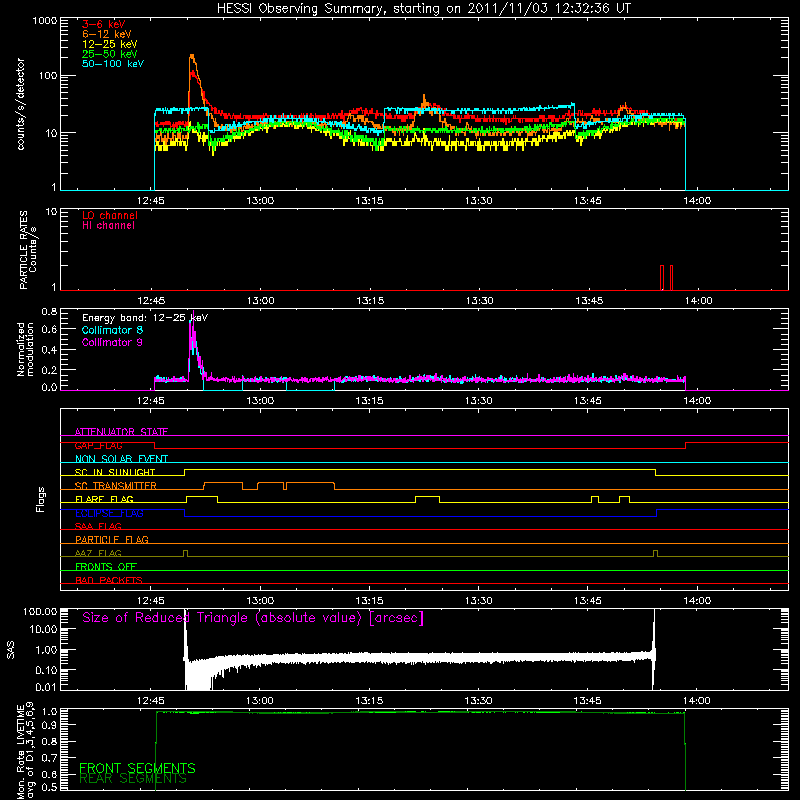Click the 14:00 time tick under the SAS panel
The image size is (800, 800).
697,701
